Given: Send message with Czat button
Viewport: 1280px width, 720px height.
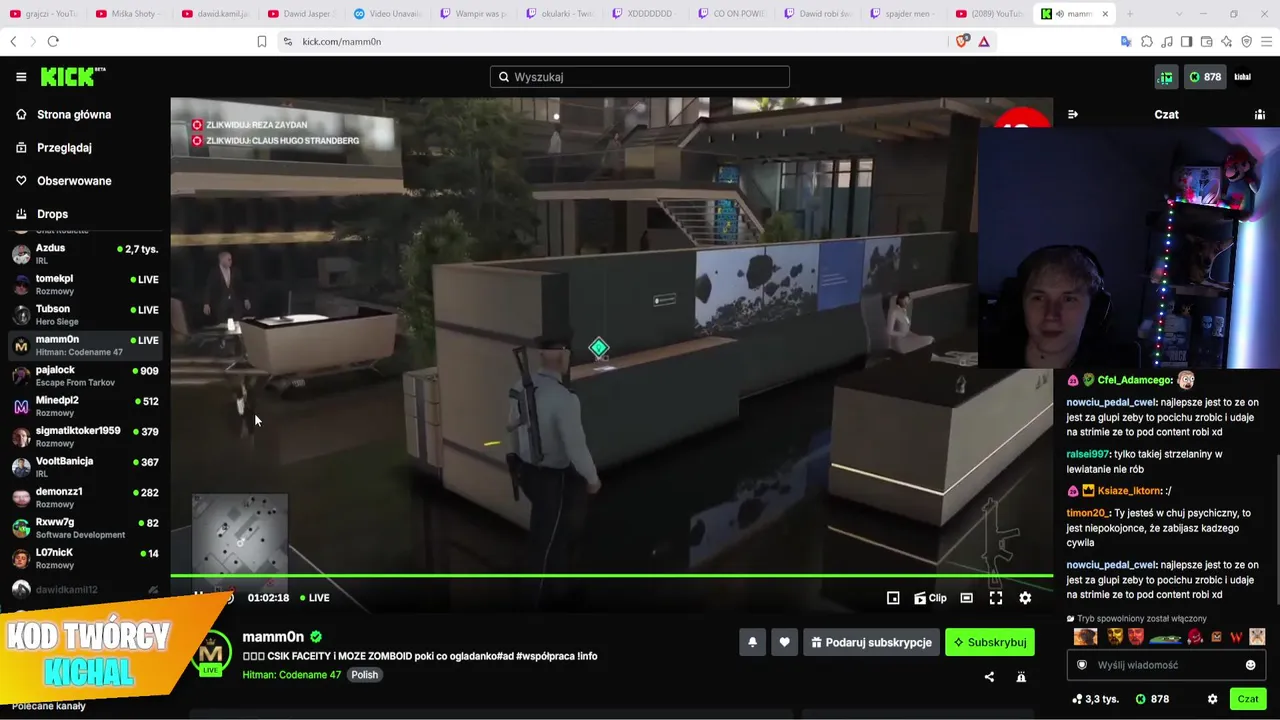Looking at the screenshot, I should tap(1248, 699).
